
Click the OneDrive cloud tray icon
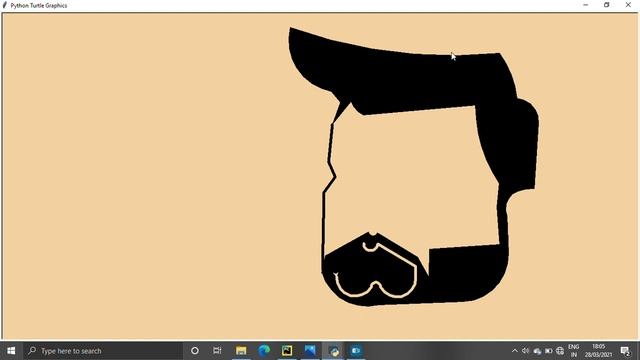pos(537,351)
